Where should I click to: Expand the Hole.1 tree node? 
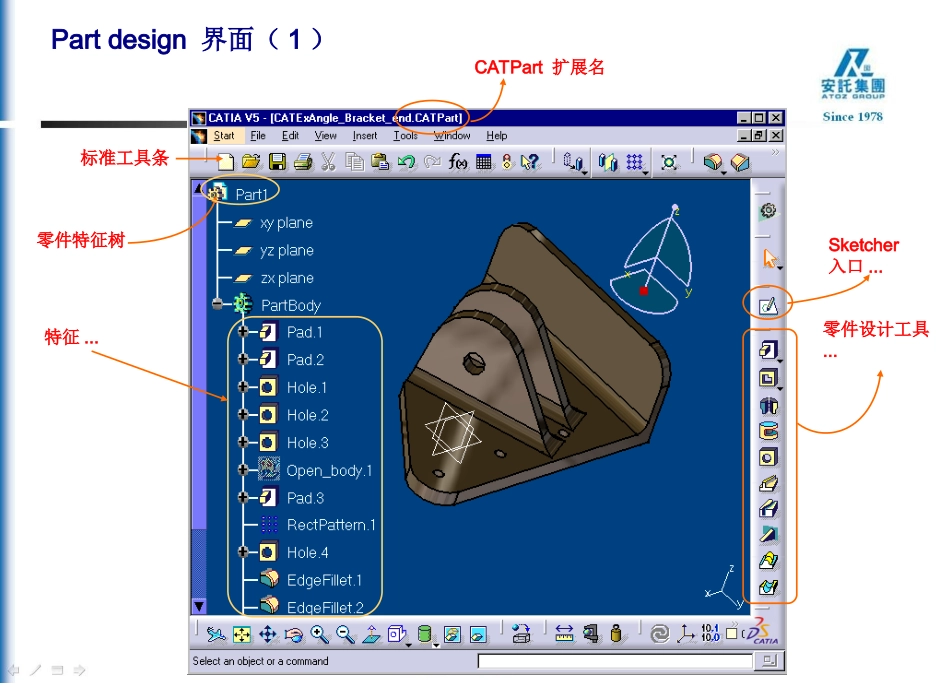pyautogui.click(x=244, y=387)
